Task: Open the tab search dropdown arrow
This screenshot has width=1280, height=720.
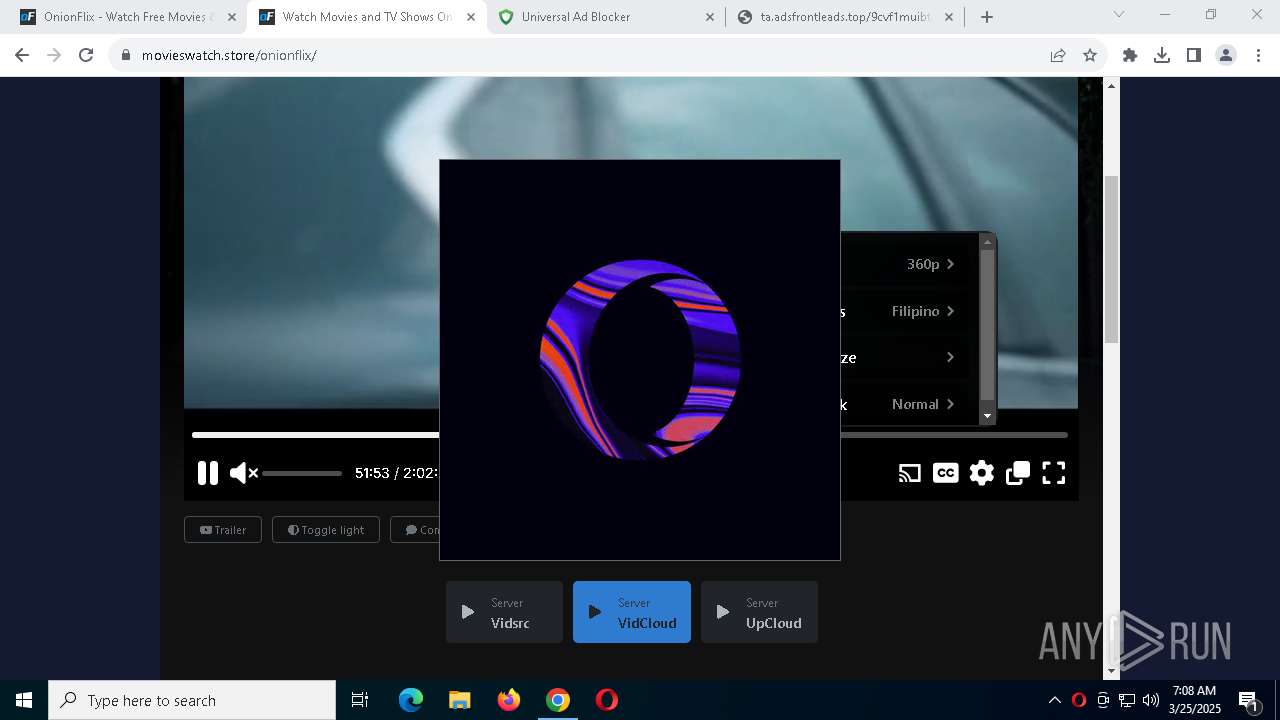Action: pos(1119,14)
